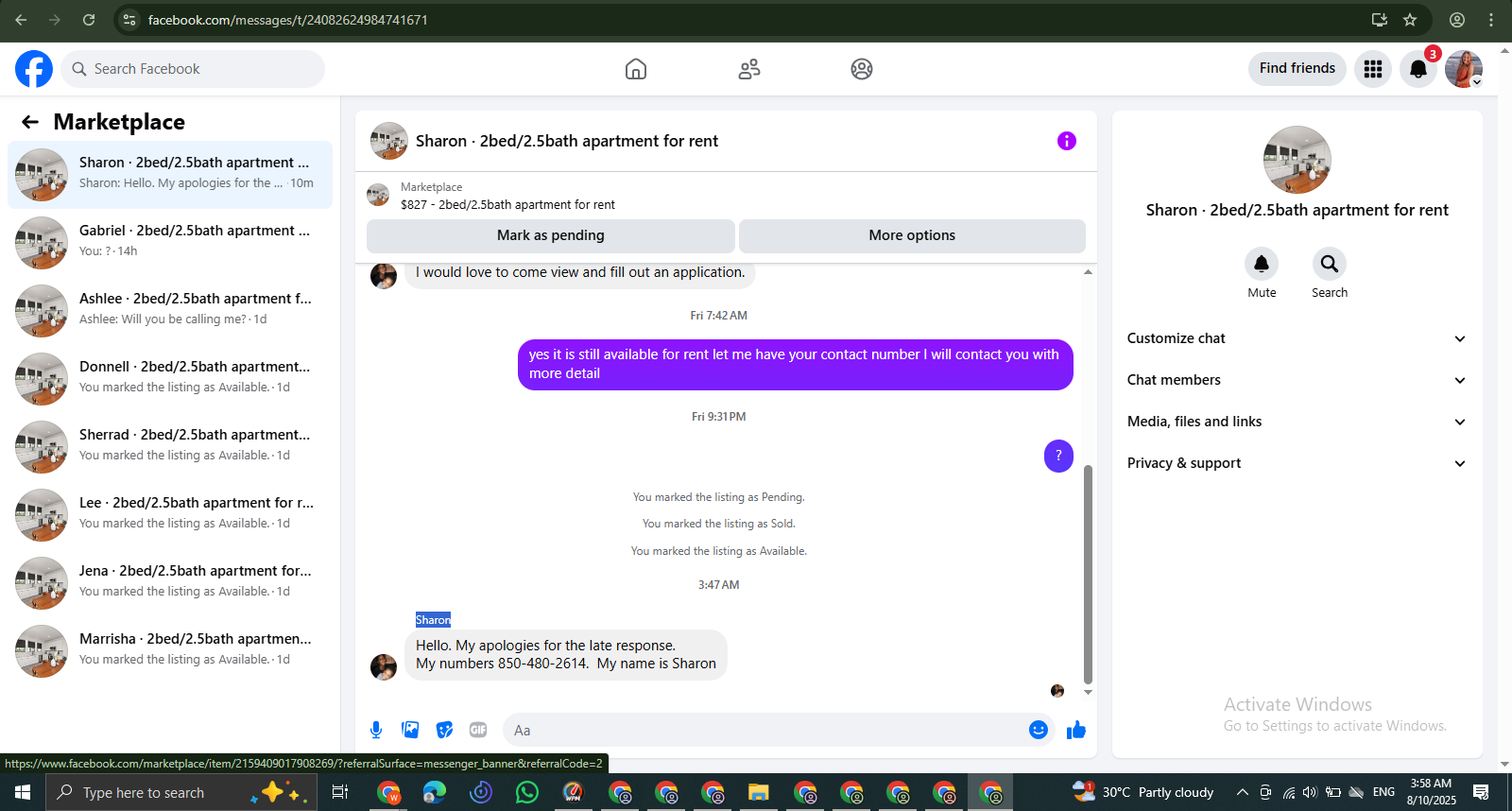Open Jena's conversation in the chat list
This screenshot has height=811, width=1512.
(170, 583)
